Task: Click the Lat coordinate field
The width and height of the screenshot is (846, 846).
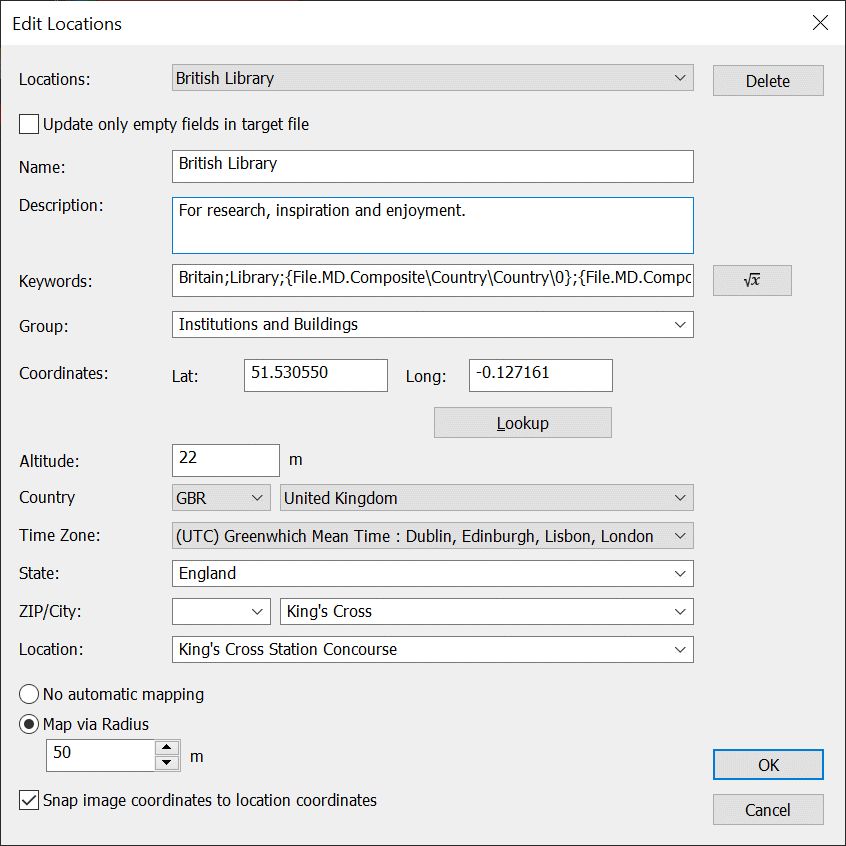Action: click(x=316, y=376)
